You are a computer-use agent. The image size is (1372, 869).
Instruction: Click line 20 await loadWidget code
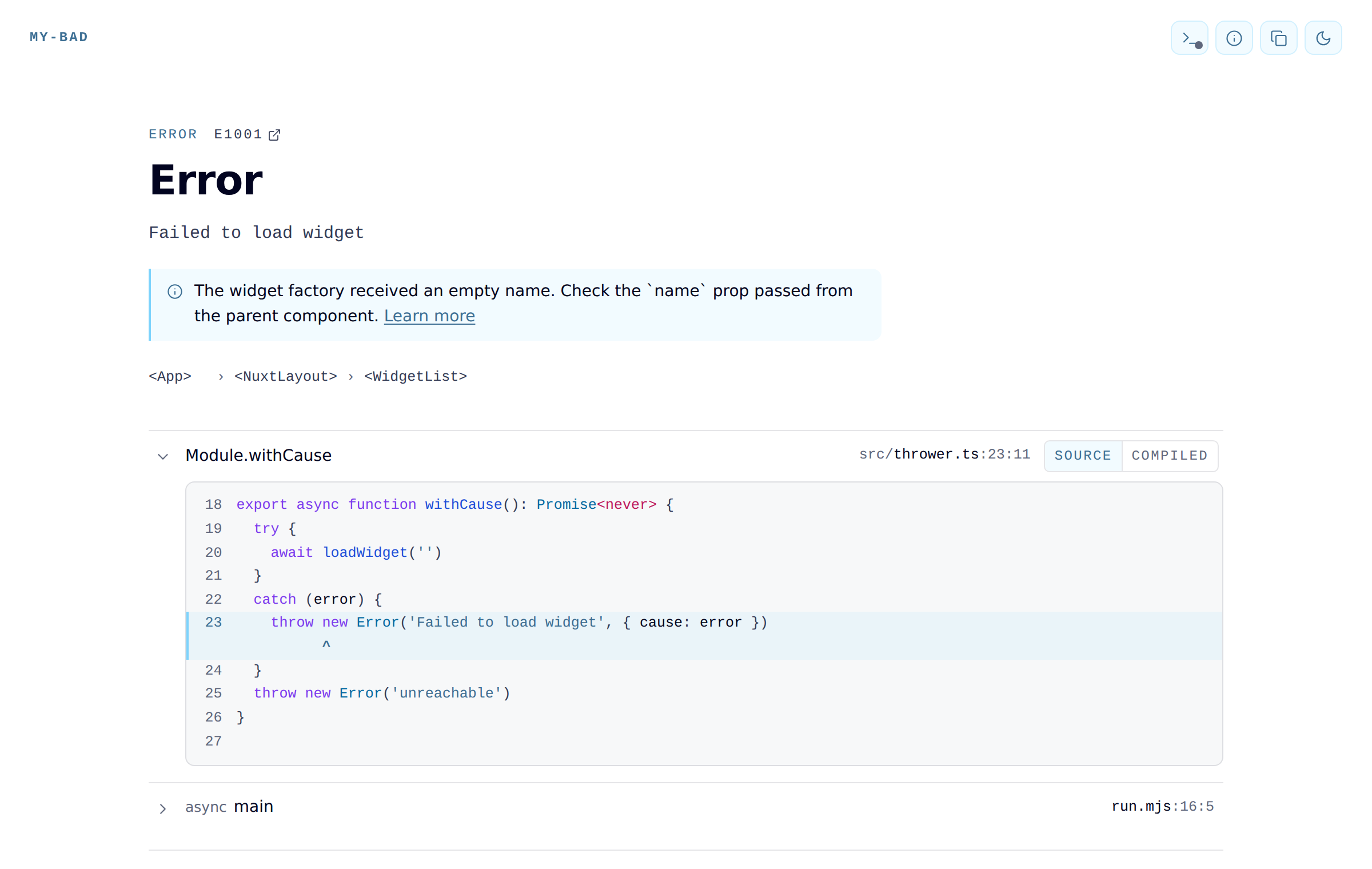coord(356,553)
